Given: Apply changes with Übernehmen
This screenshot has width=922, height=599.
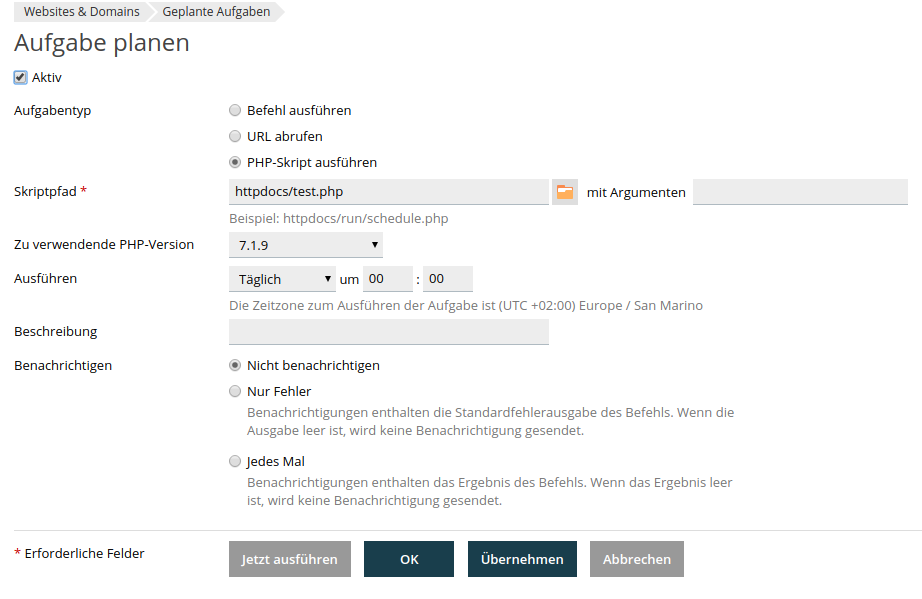Looking at the screenshot, I should [522, 559].
